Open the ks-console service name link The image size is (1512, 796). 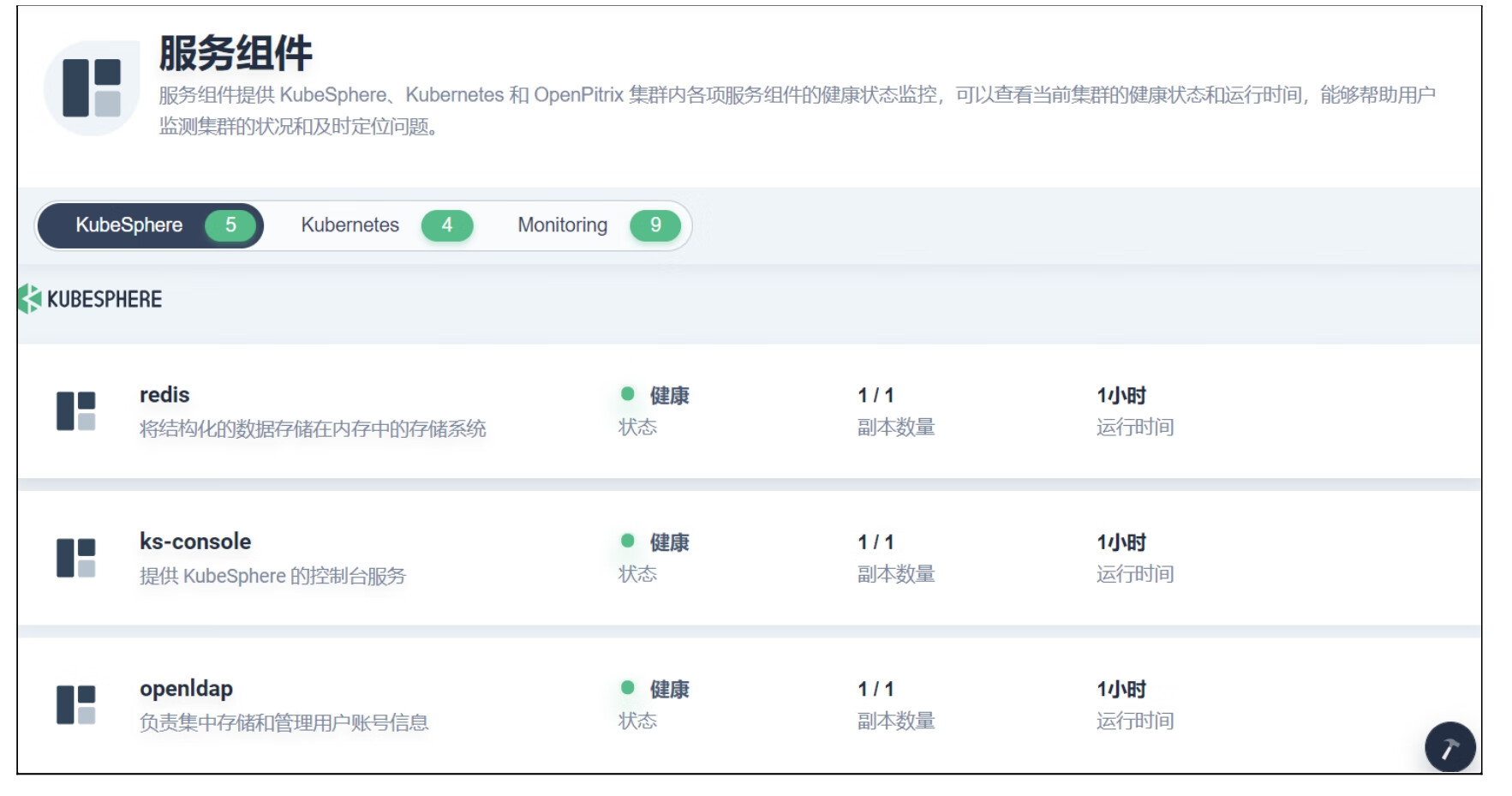pos(195,542)
